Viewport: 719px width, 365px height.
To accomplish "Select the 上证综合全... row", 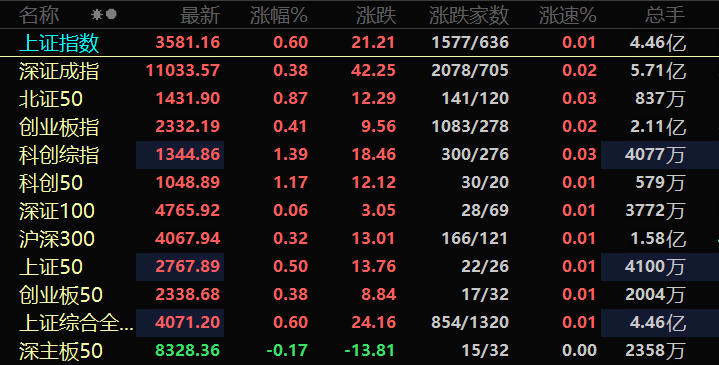I will click(360, 322).
